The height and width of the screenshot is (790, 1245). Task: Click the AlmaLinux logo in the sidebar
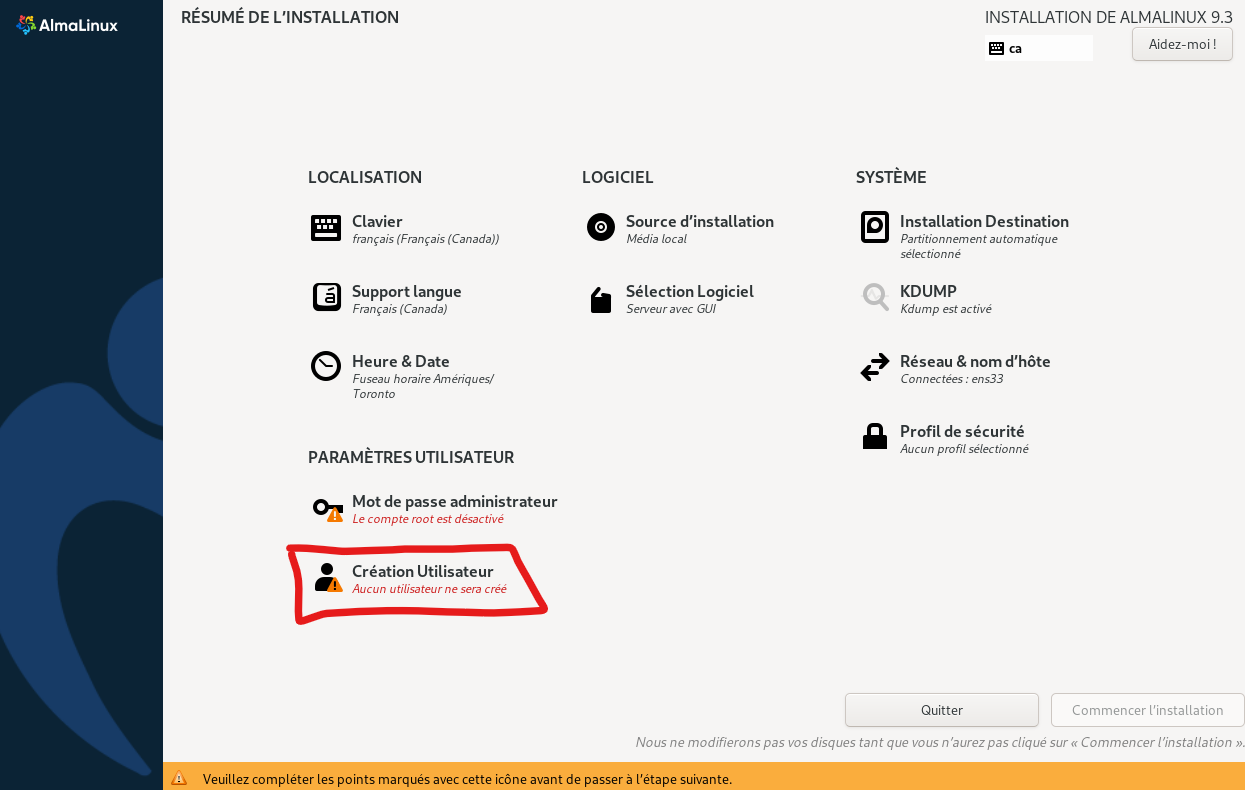(x=67, y=25)
